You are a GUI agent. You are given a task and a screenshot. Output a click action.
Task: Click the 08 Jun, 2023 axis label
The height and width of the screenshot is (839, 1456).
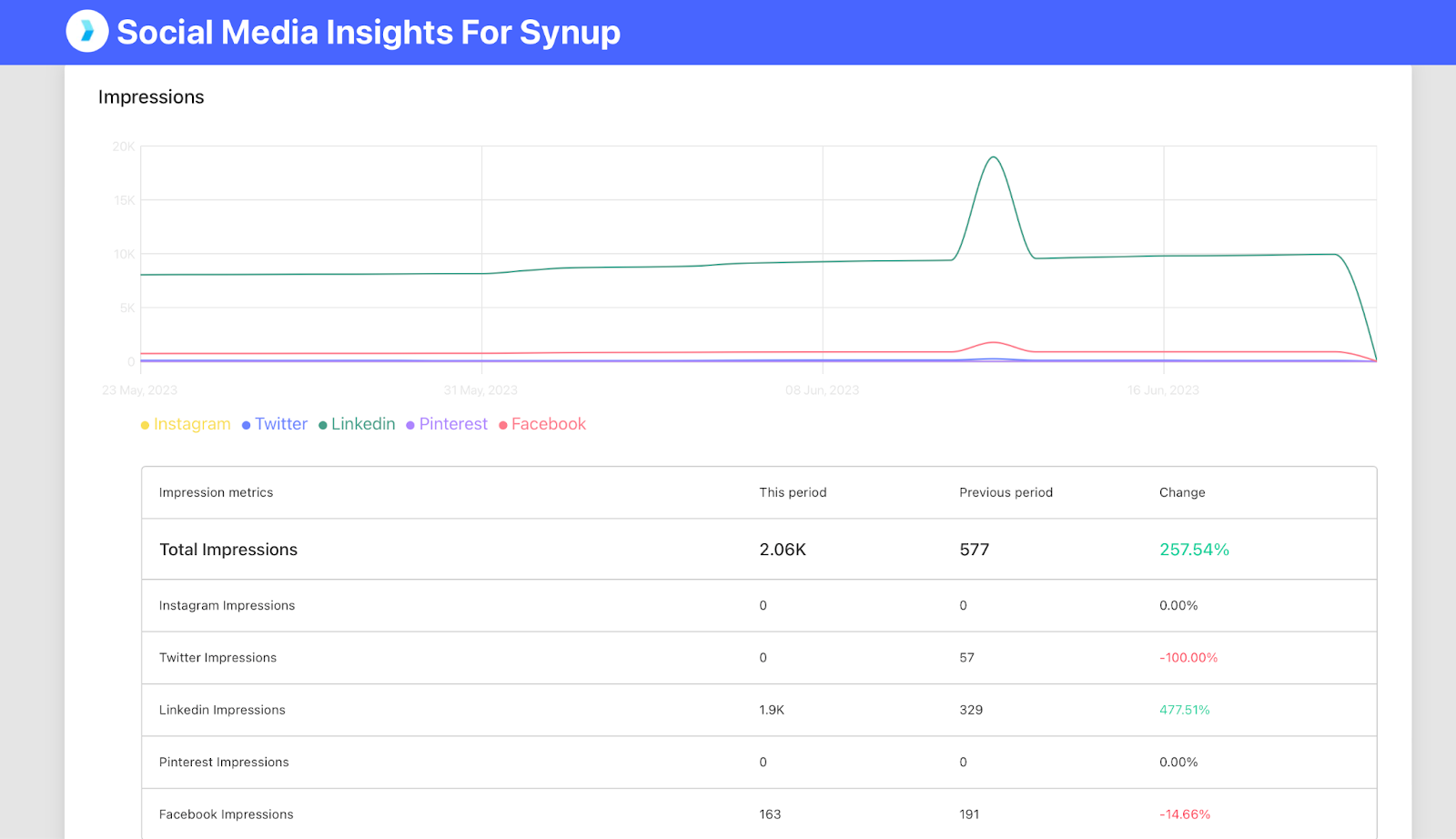click(x=823, y=390)
